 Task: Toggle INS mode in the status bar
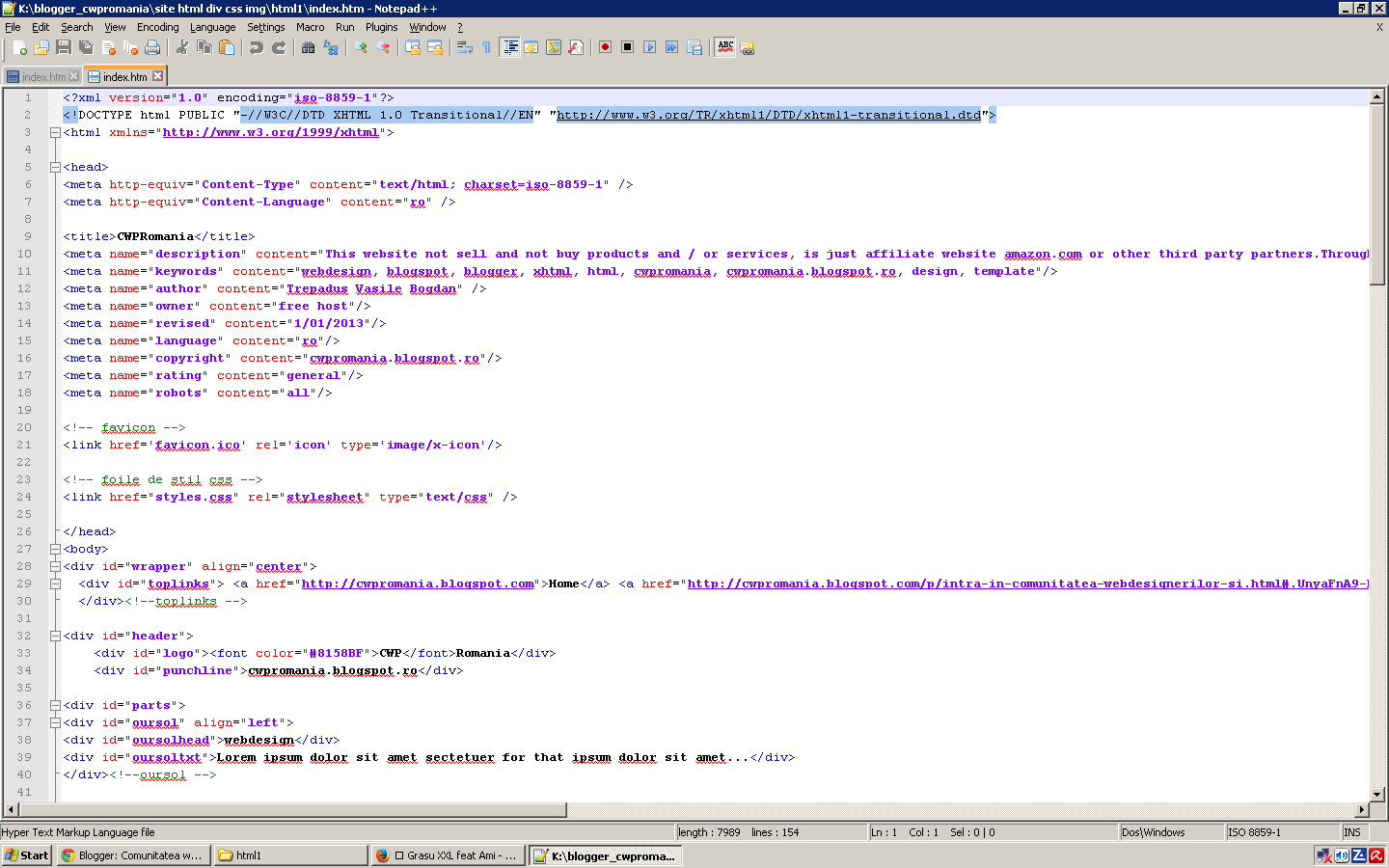pos(1352,832)
